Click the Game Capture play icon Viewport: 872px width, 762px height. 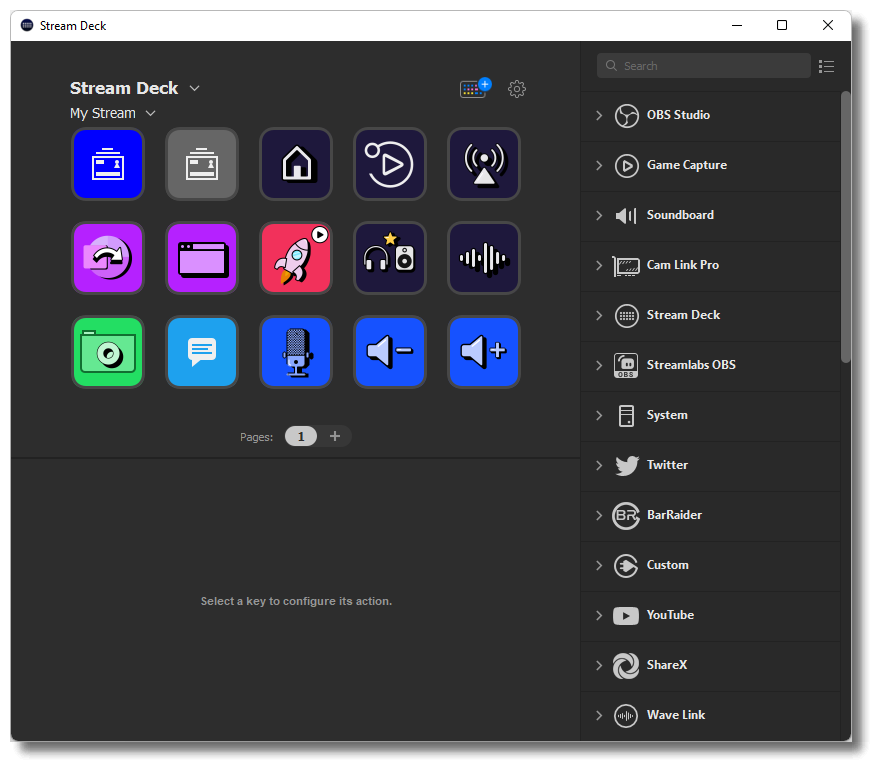626,166
